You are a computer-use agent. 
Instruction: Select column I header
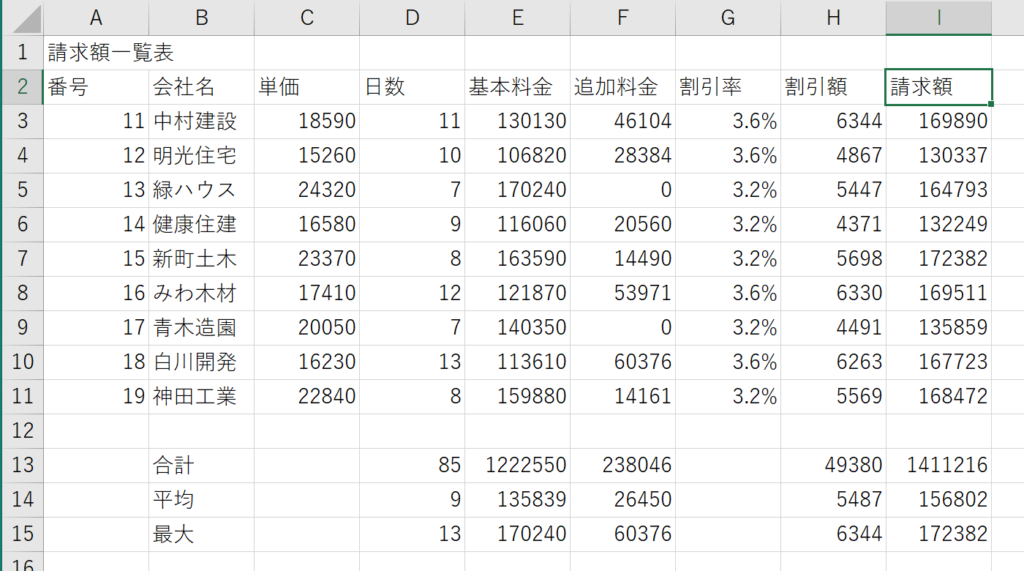[938, 18]
